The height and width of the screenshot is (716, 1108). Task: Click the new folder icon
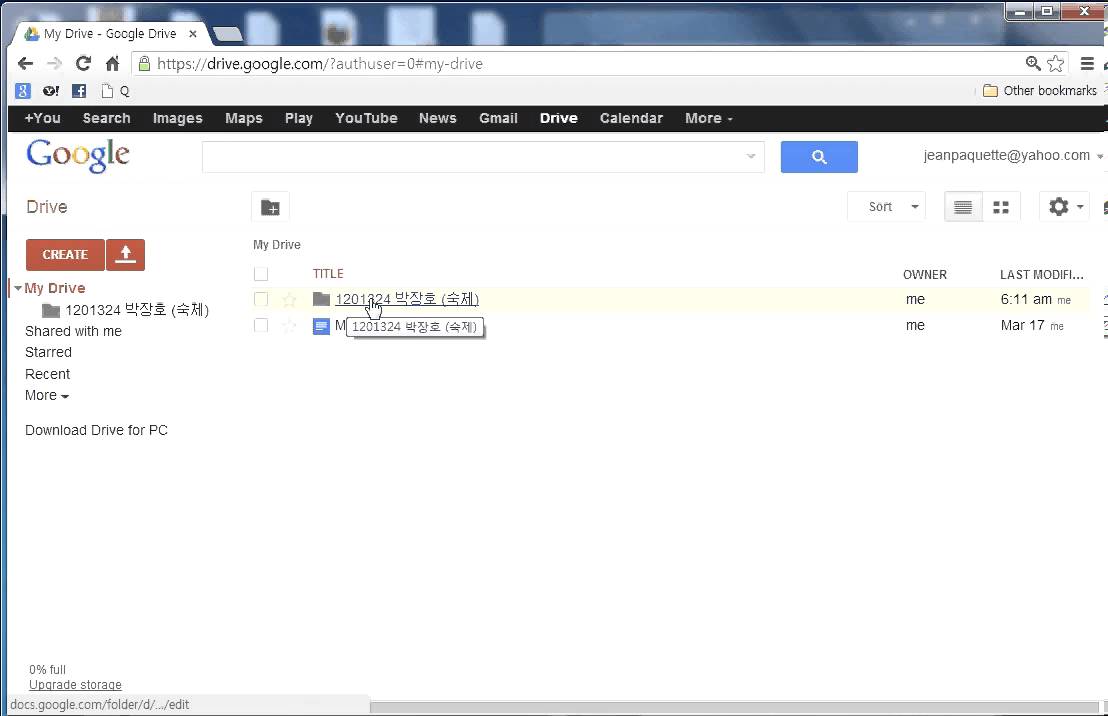point(270,207)
